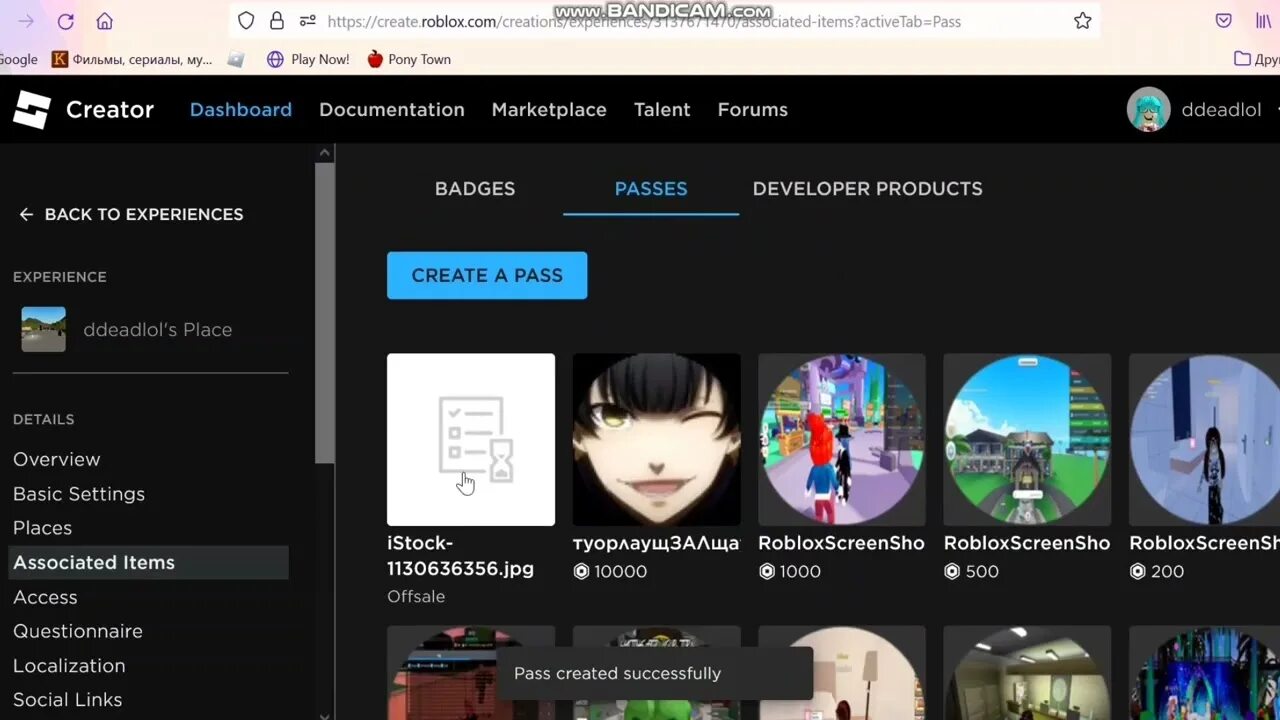Viewport: 1280px width, 720px height.
Task: Click the back arrow beside Back to Experiences
Action: coord(26,214)
